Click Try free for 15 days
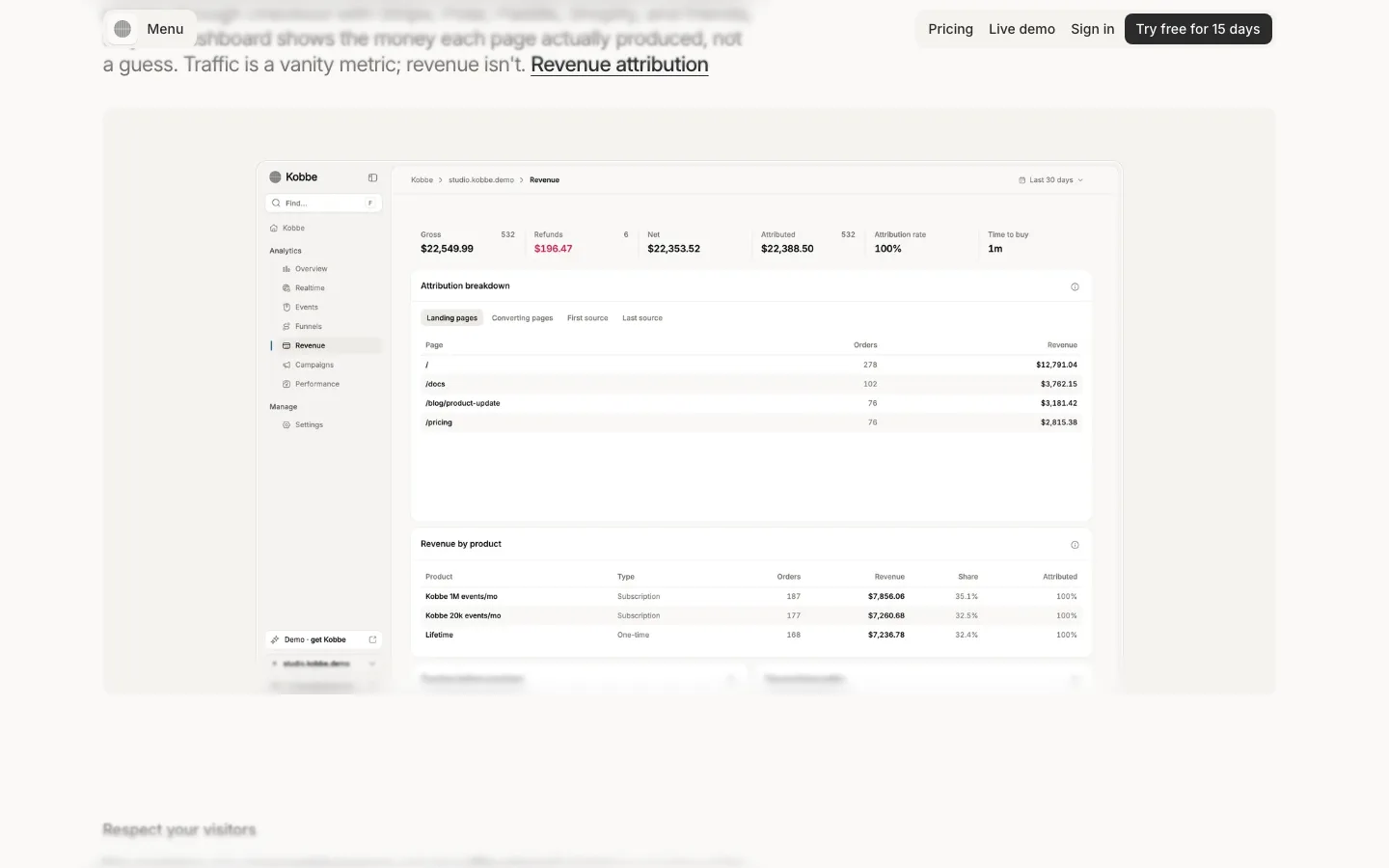This screenshot has width=1389, height=868. pos(1198,29)
